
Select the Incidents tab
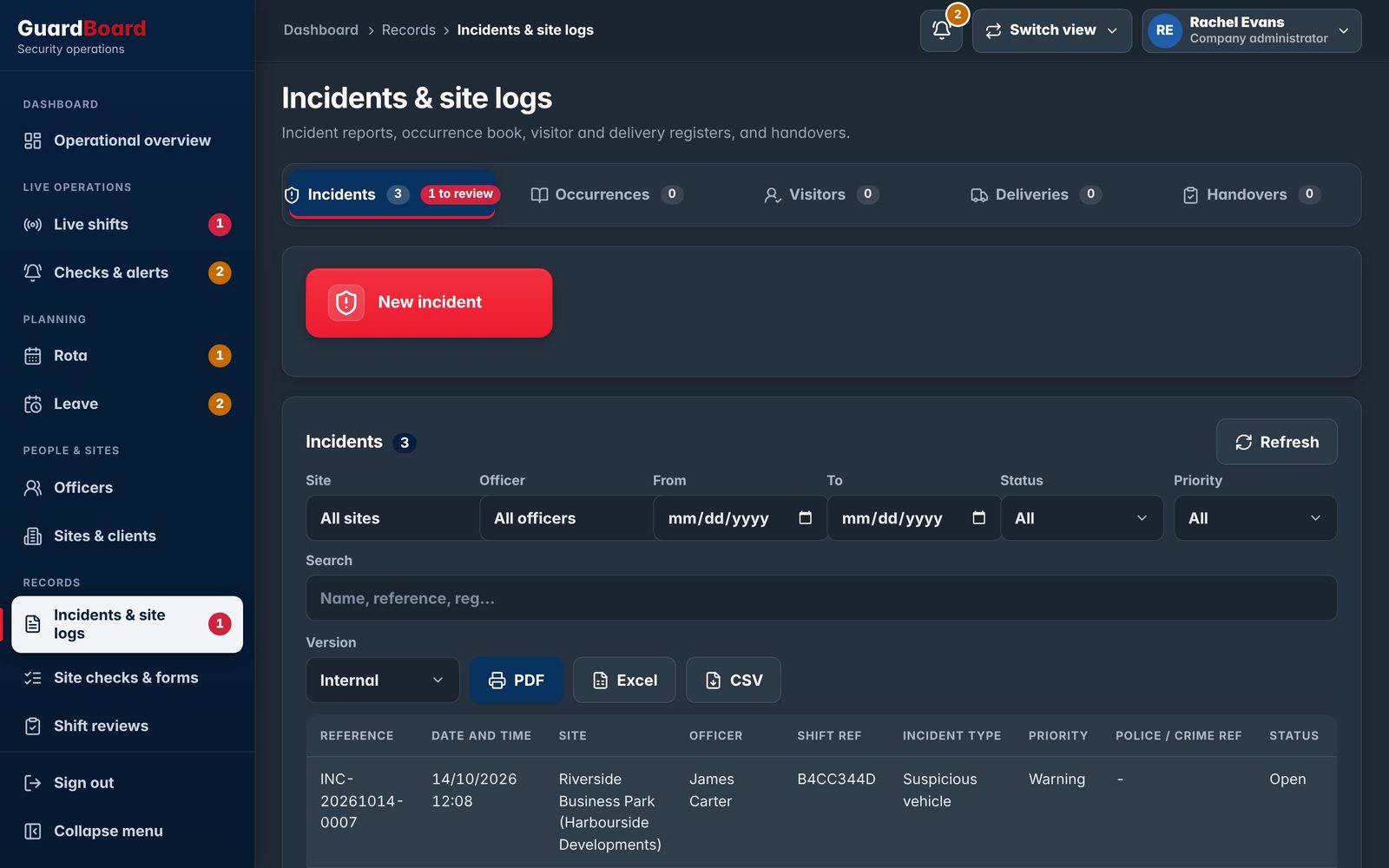392,194
